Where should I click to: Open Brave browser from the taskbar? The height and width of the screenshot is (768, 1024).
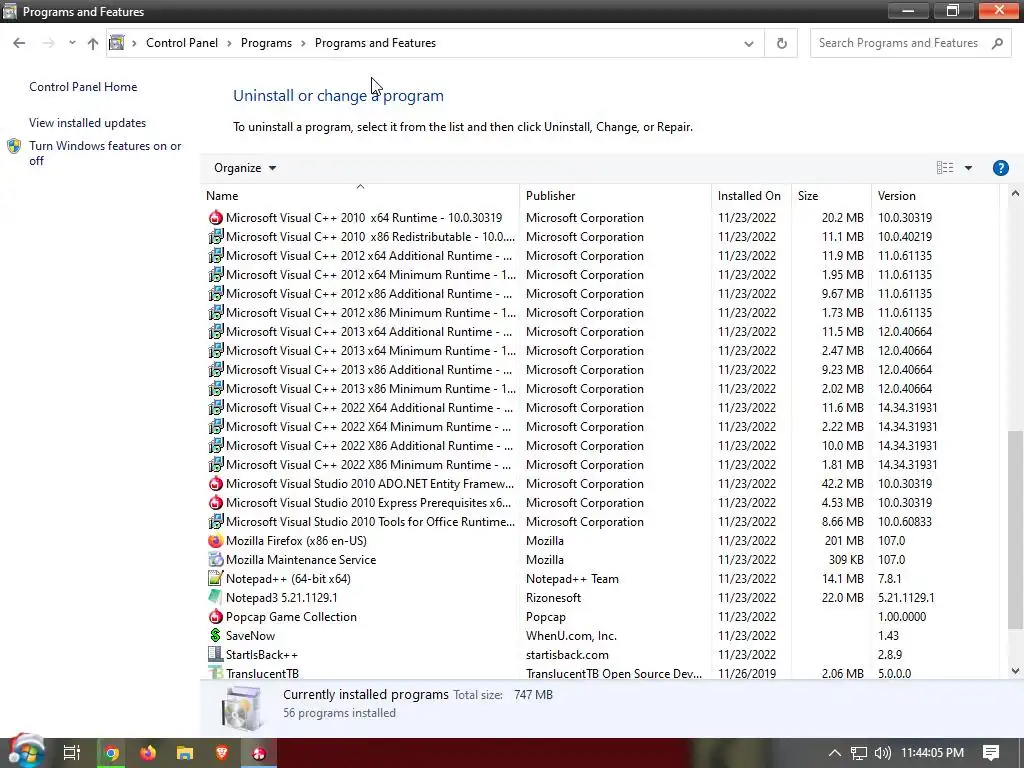point(222,753)
